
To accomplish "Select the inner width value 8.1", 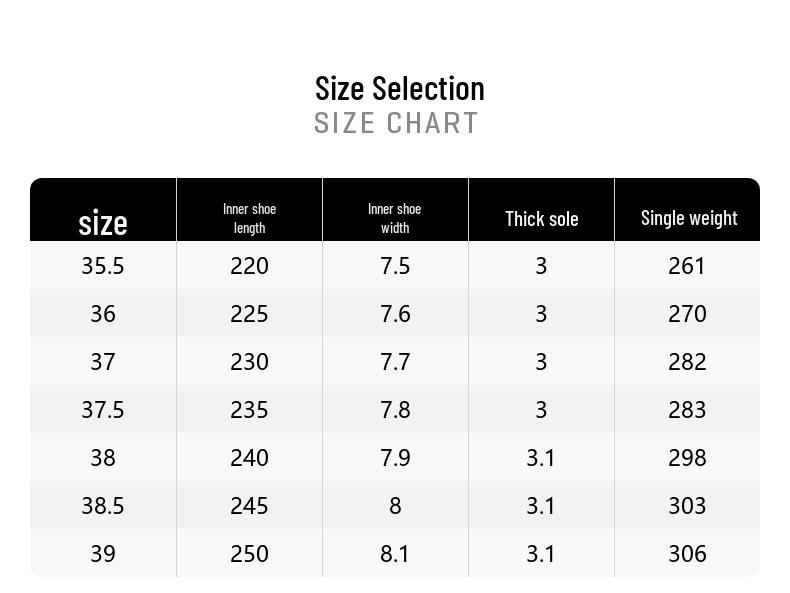I will (x=395, y=554).
